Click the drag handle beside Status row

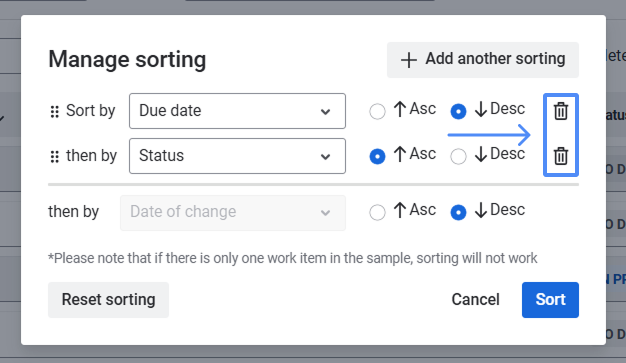coord(55,157)
